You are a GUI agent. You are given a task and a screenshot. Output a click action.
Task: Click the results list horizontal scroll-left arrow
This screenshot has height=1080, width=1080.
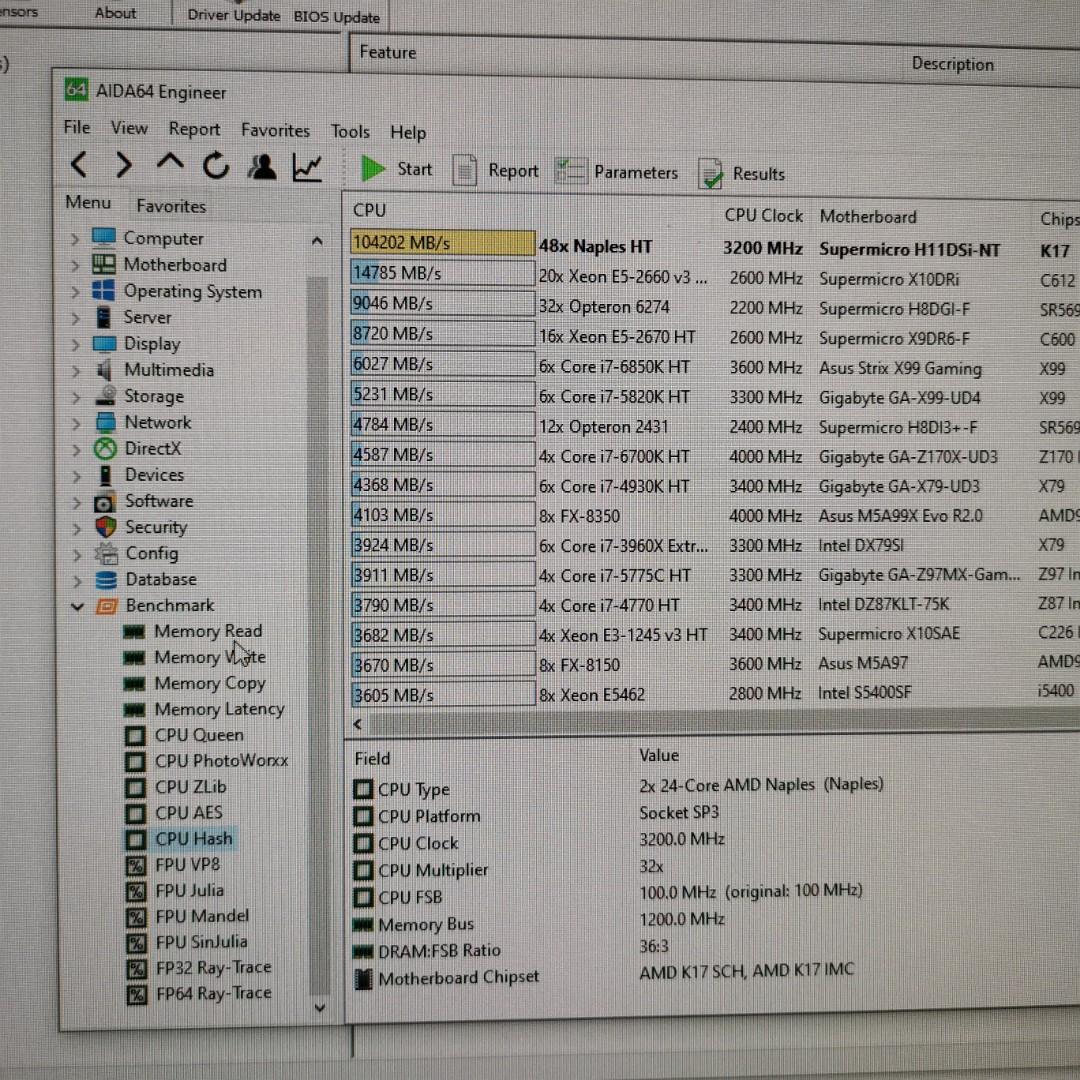coord(357,724)
